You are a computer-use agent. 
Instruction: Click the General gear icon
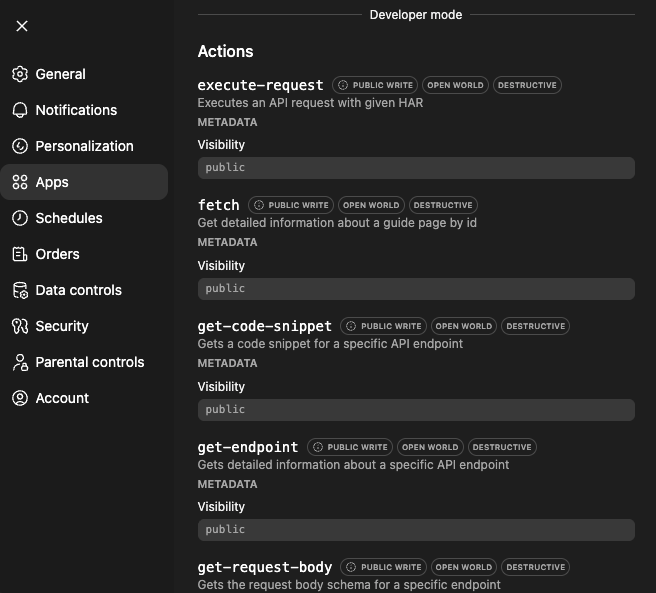(20, 74)
